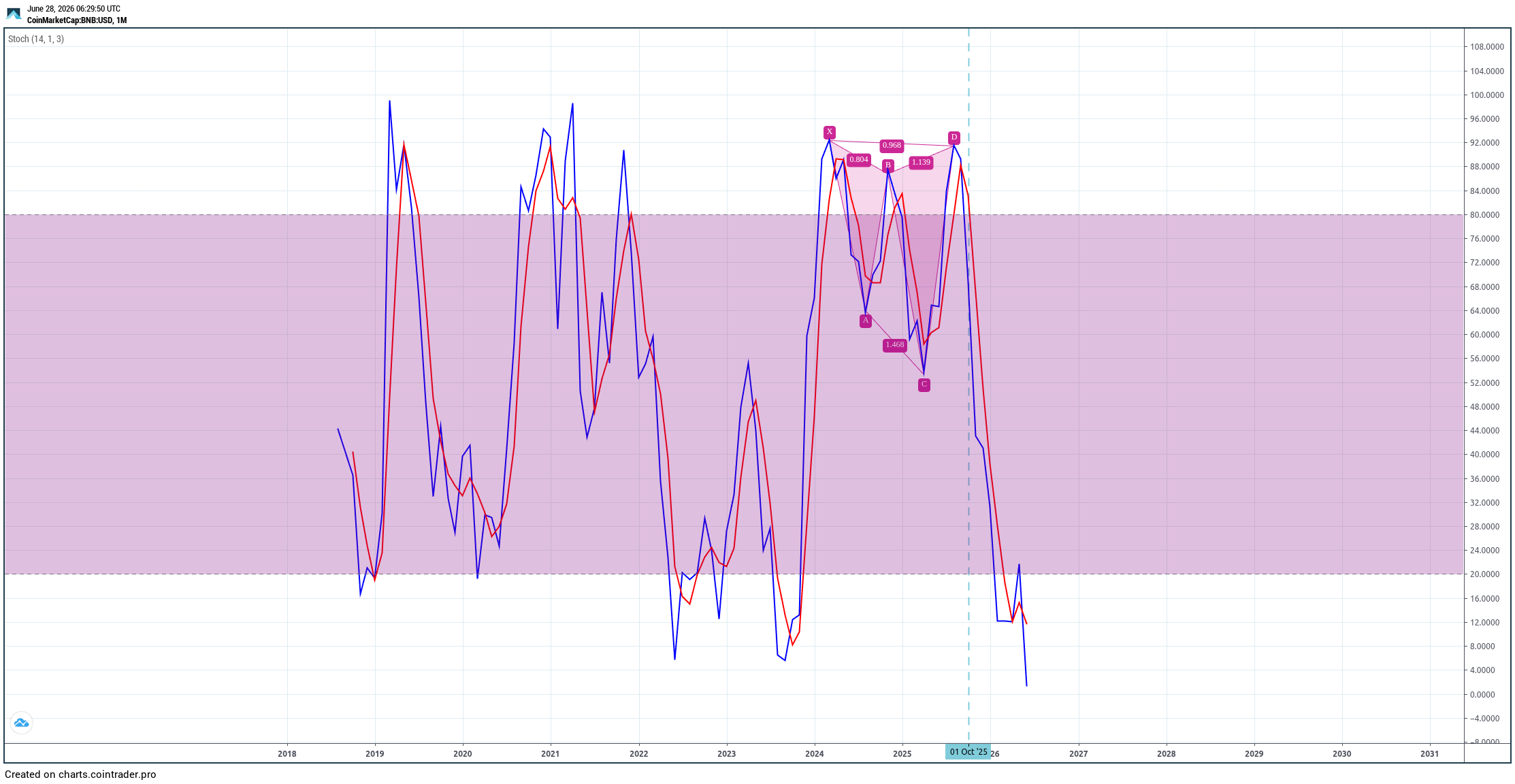1515x784 pixels.
Task: Click the 2019 label on the time axis
Action: tap(375, 754)
